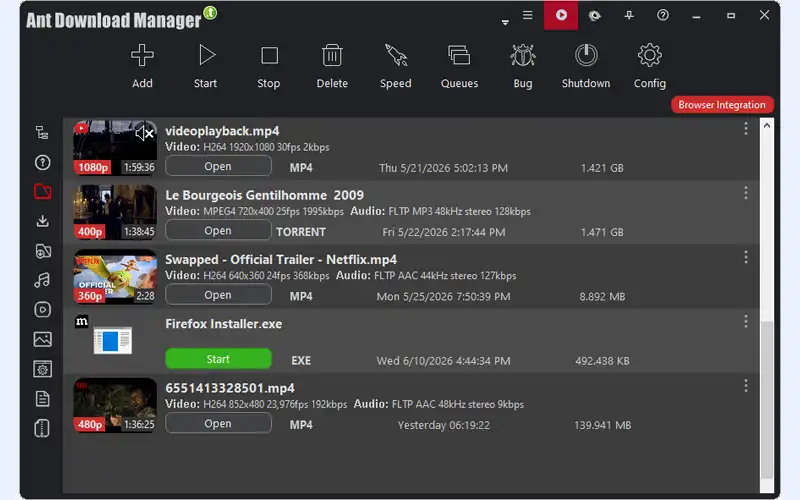
Task: Open more options for videoplayback.mp4
Action: [746, 129]
